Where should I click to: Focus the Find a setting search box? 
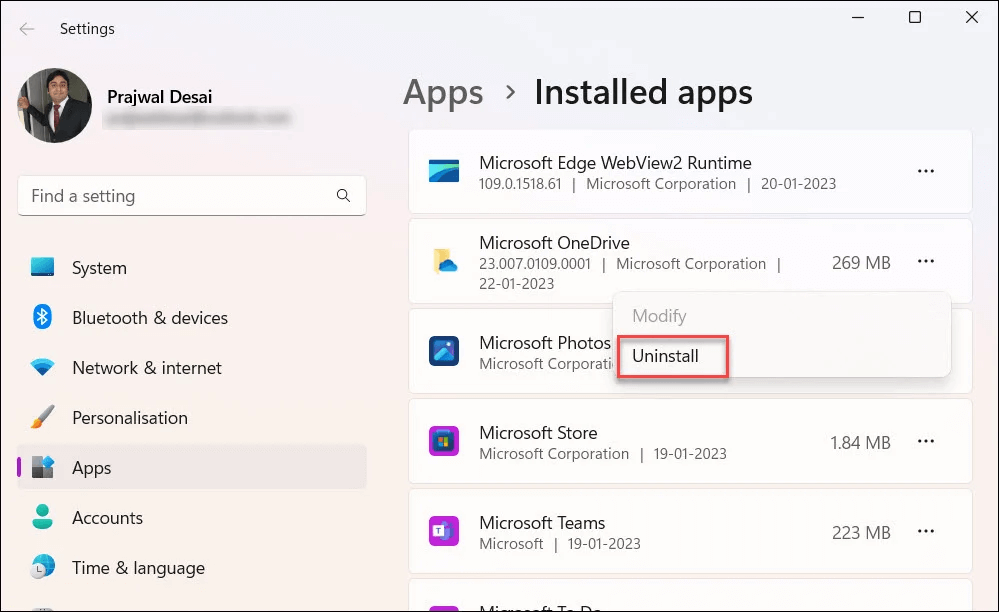[180, 196]
